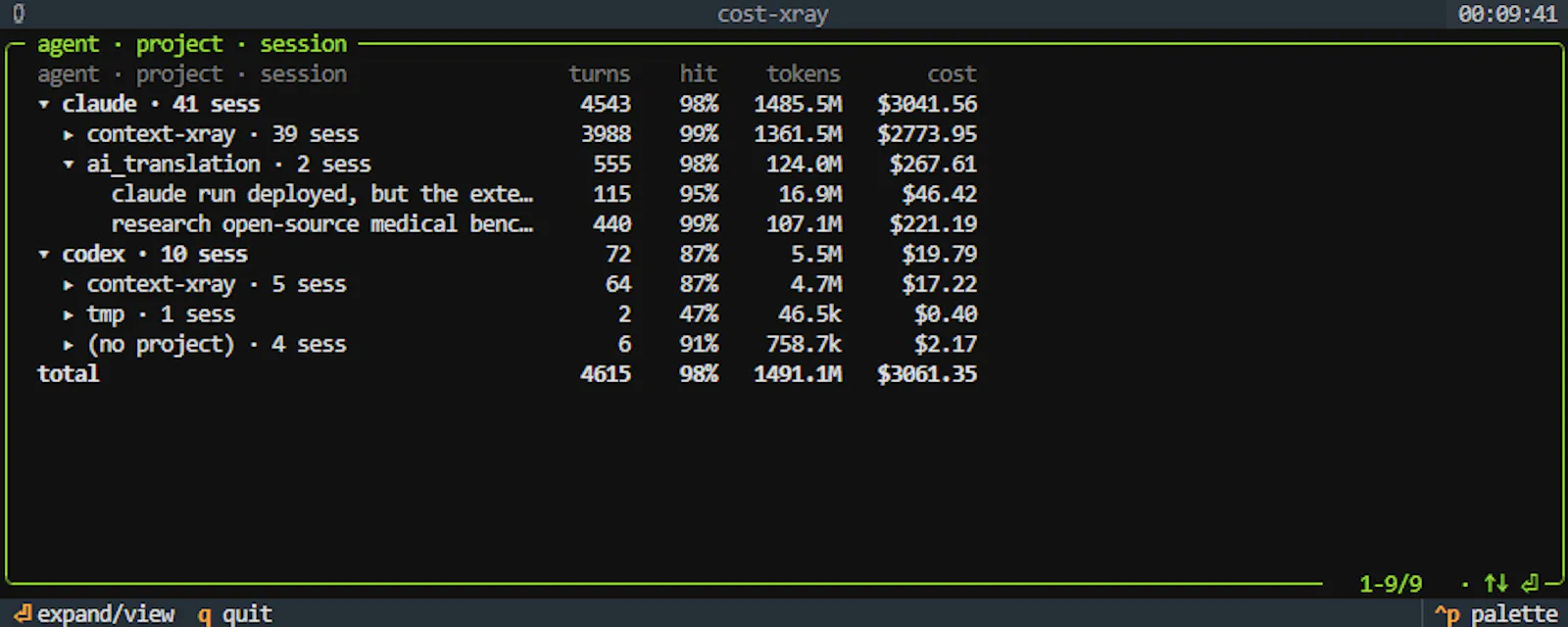Click the 4543 turns cell
The width and height of the screenshot is (1568, 627).
pyautogui.click(x=606, y=104)
